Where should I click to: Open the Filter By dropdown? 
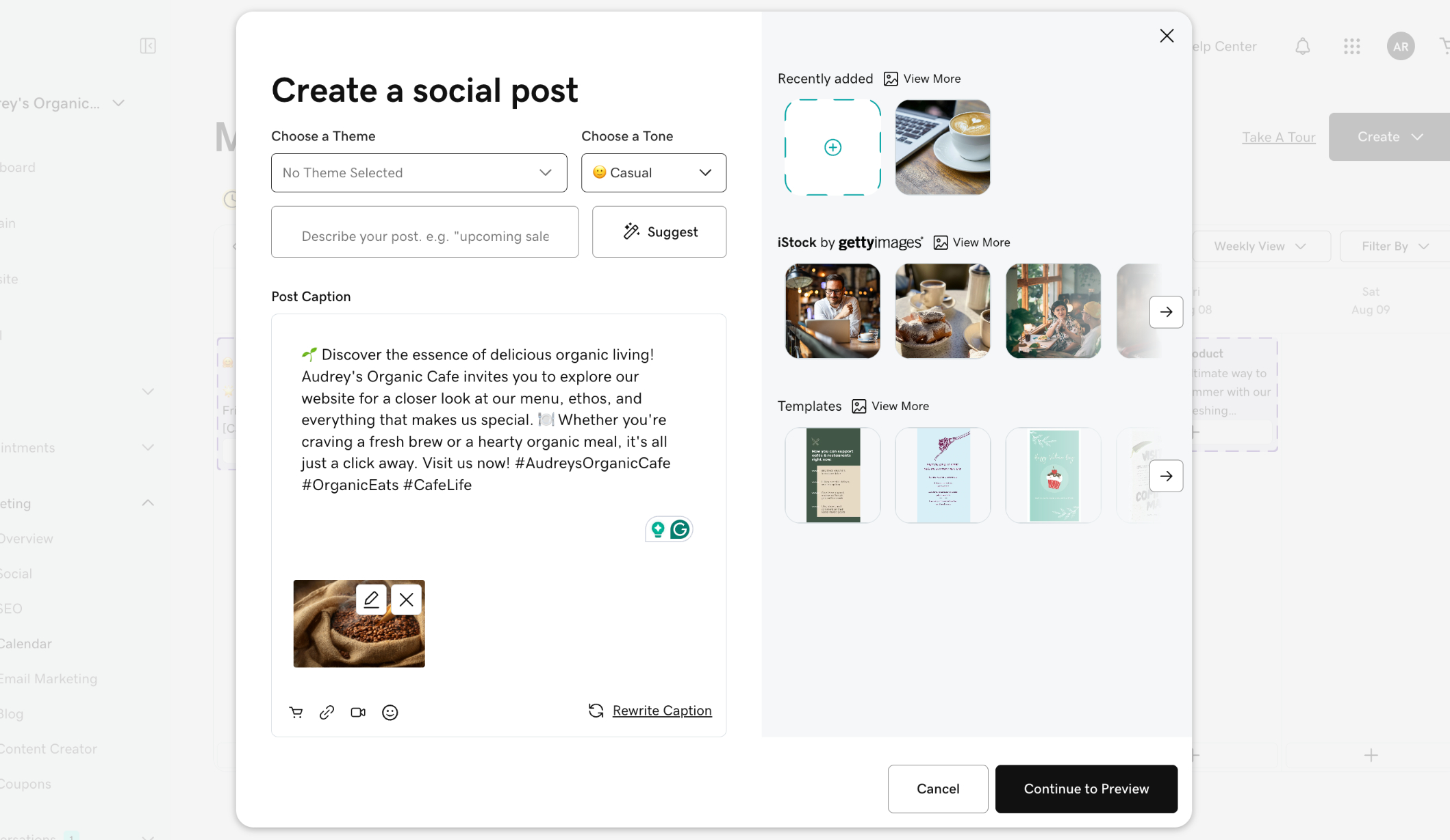1395,246
